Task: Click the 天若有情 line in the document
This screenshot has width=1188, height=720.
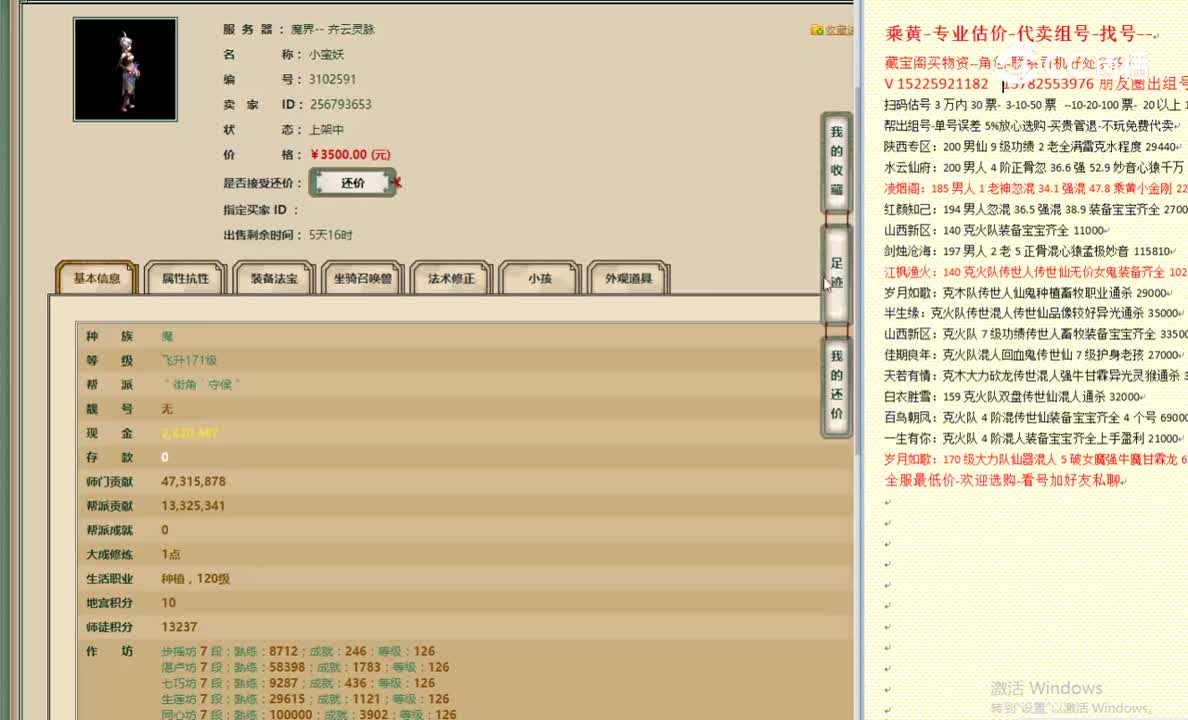Action: pyautogui.click(x=1036, y=375)
